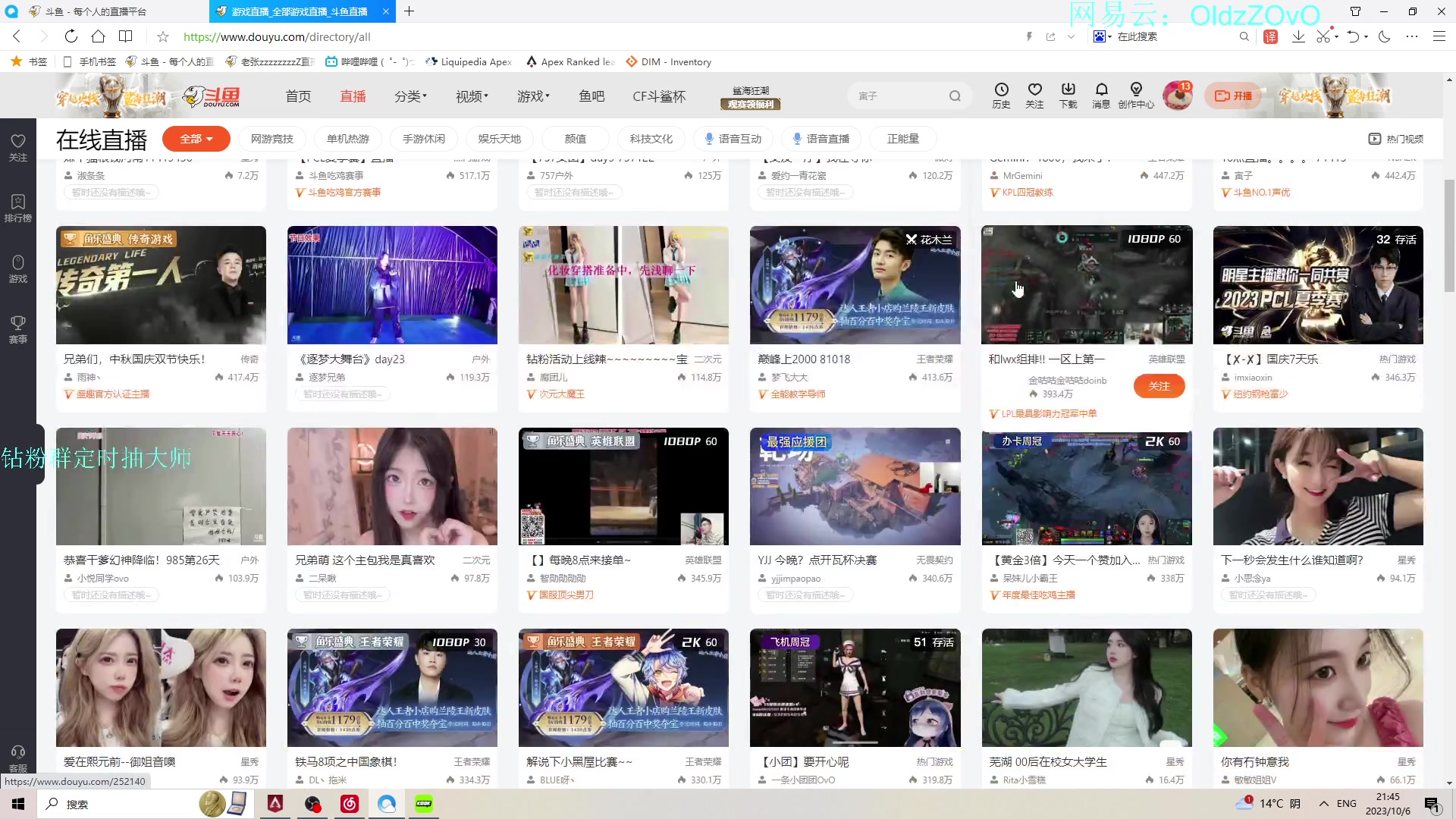The height and width of the screenshot is (819, 1456).
Task: Open NetEase Music taskbar icon
Action: (350, 804)
